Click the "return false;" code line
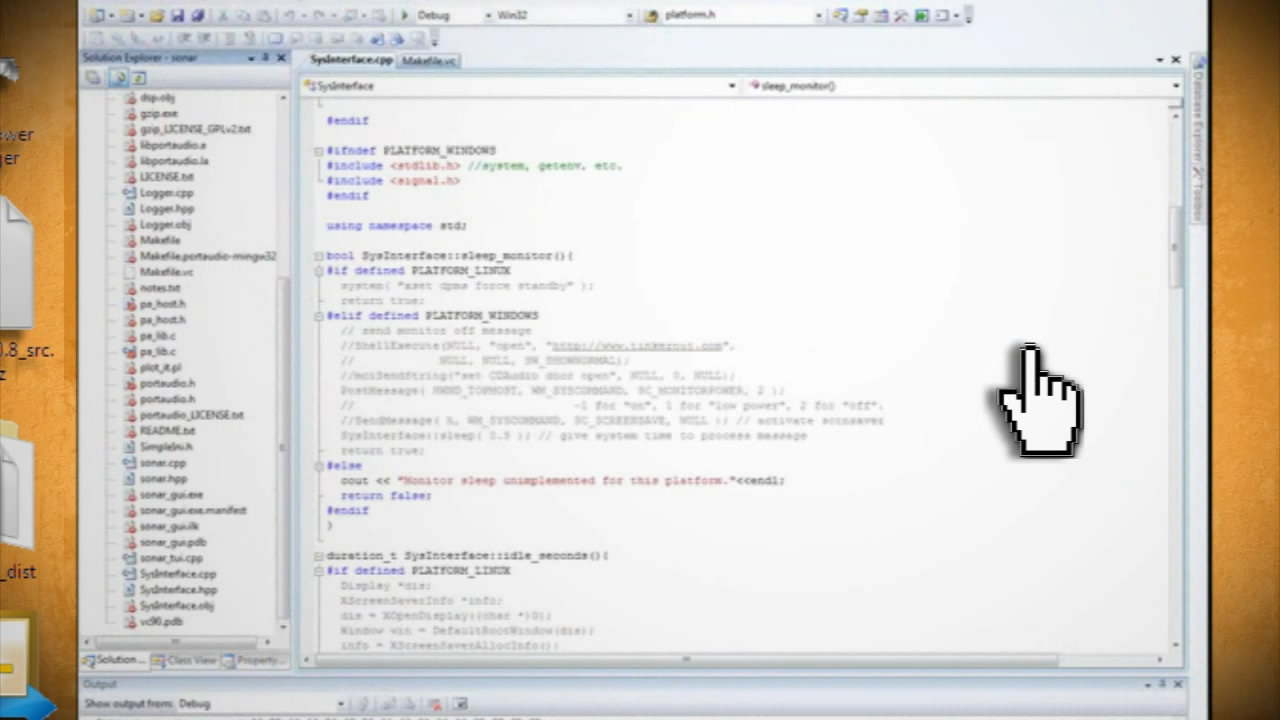This screenshot has height=720, width=1280. point(385,496)
